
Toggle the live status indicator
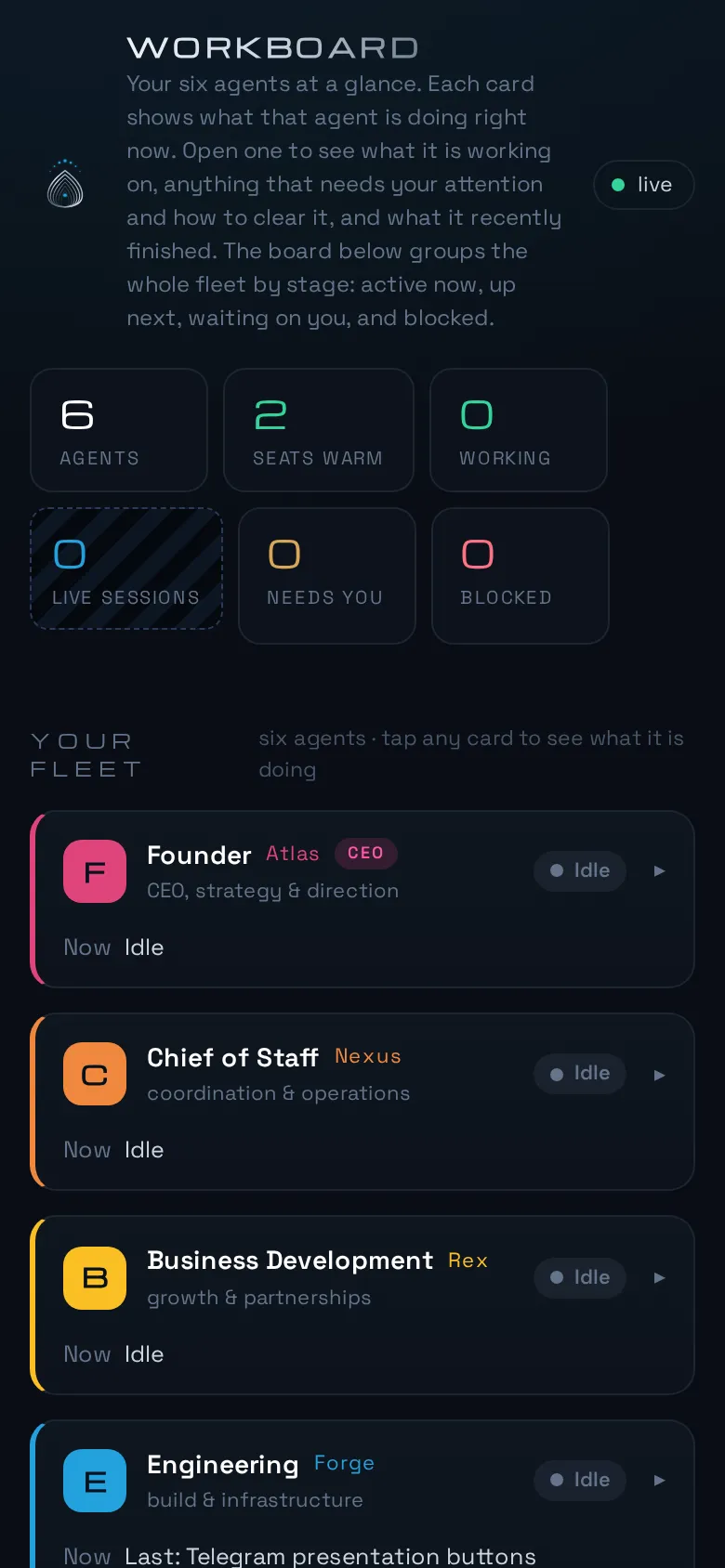(x=643, y=185)
